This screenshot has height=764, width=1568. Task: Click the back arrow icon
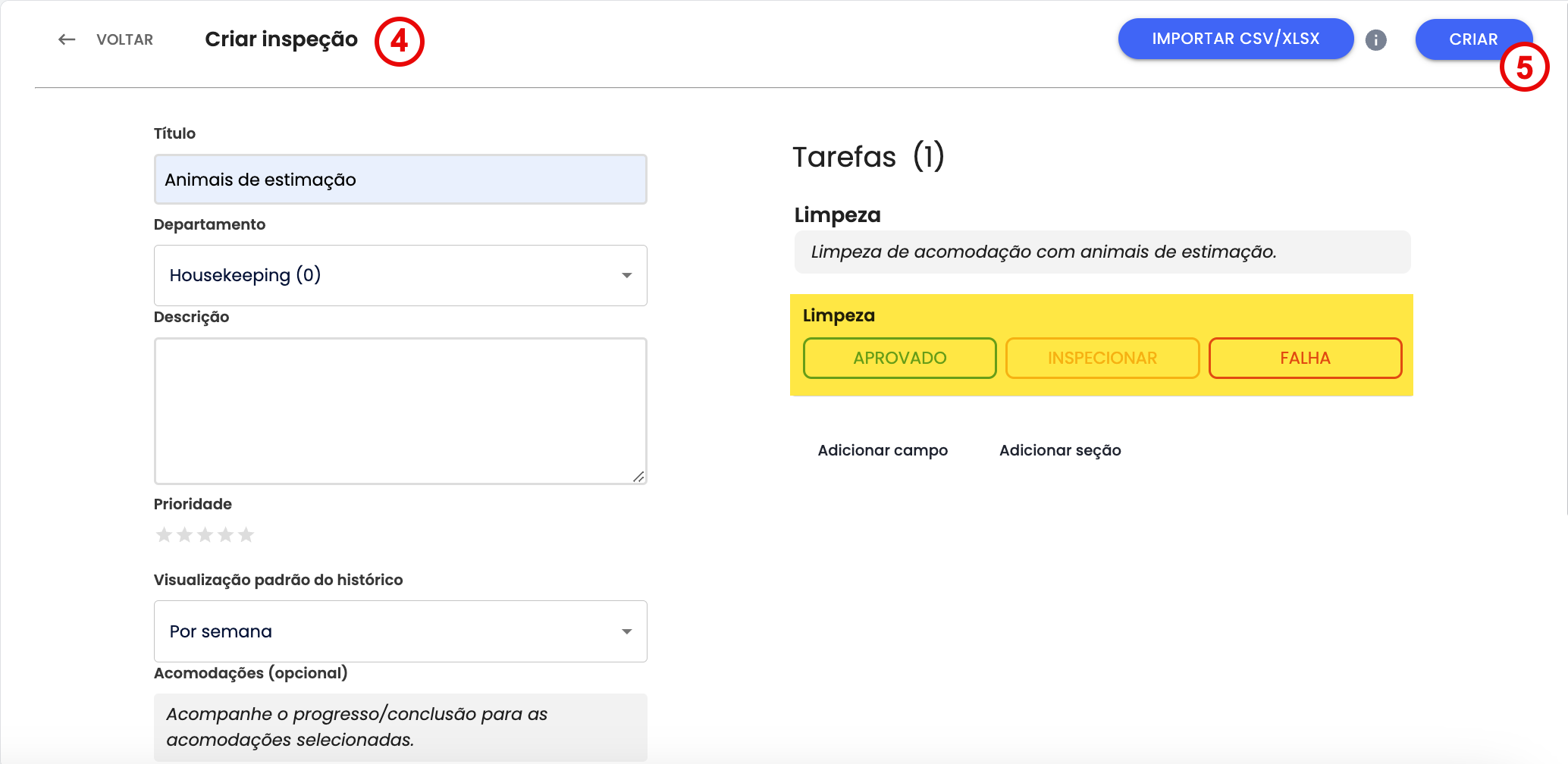(x=67, y=39)
